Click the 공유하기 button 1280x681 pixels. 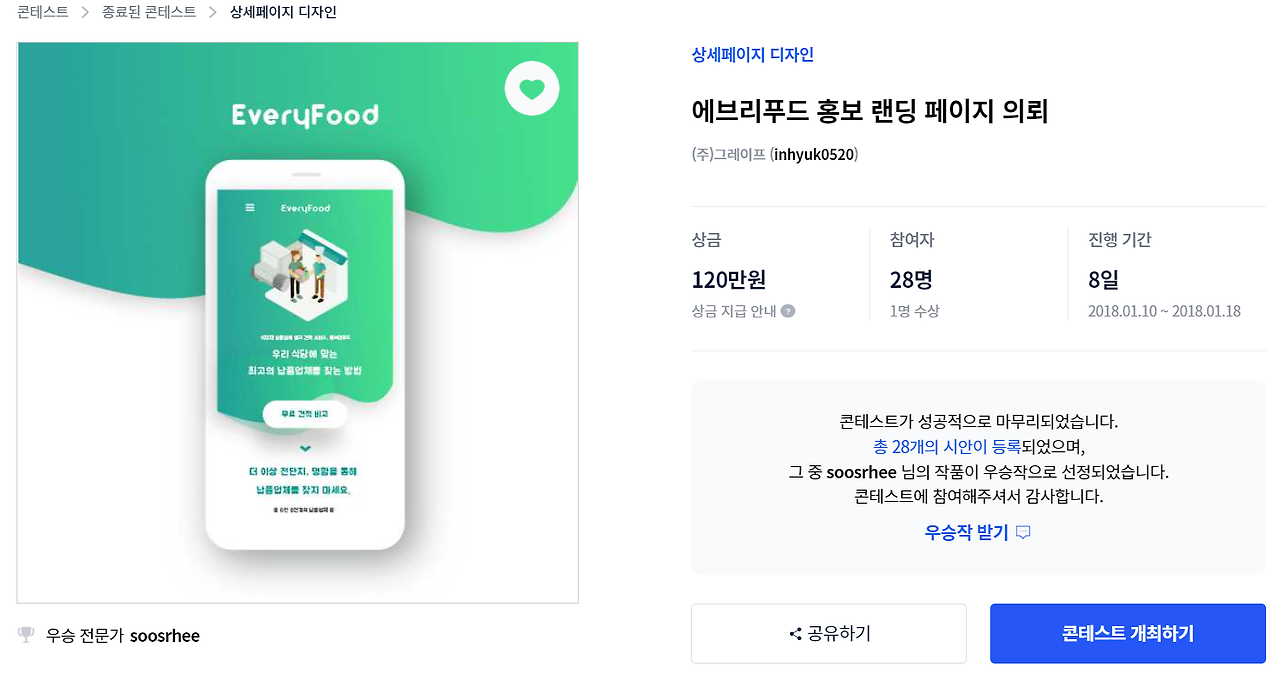[829, 634]
